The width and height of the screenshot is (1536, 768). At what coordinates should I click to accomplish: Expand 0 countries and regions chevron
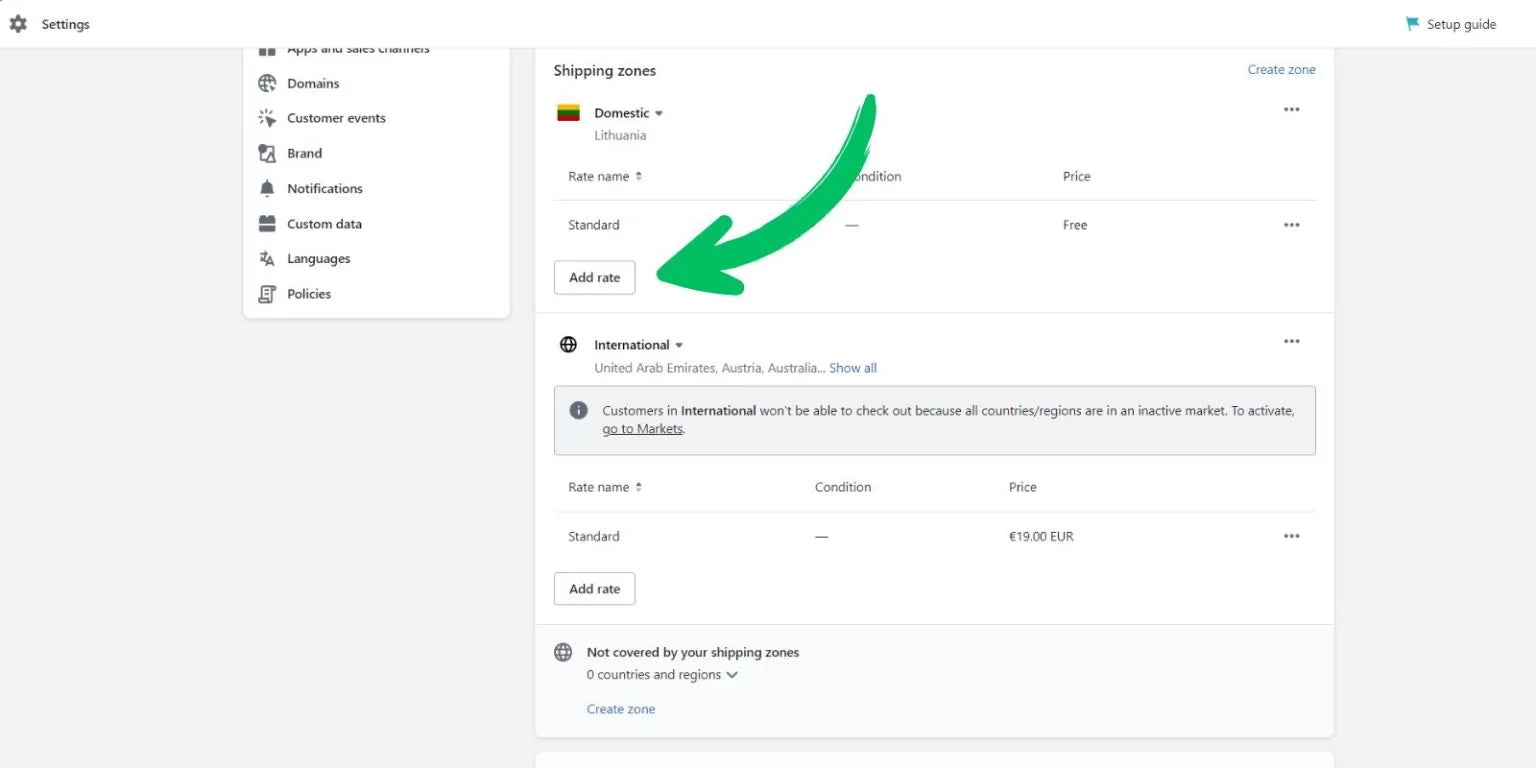[x=732, y=675]
